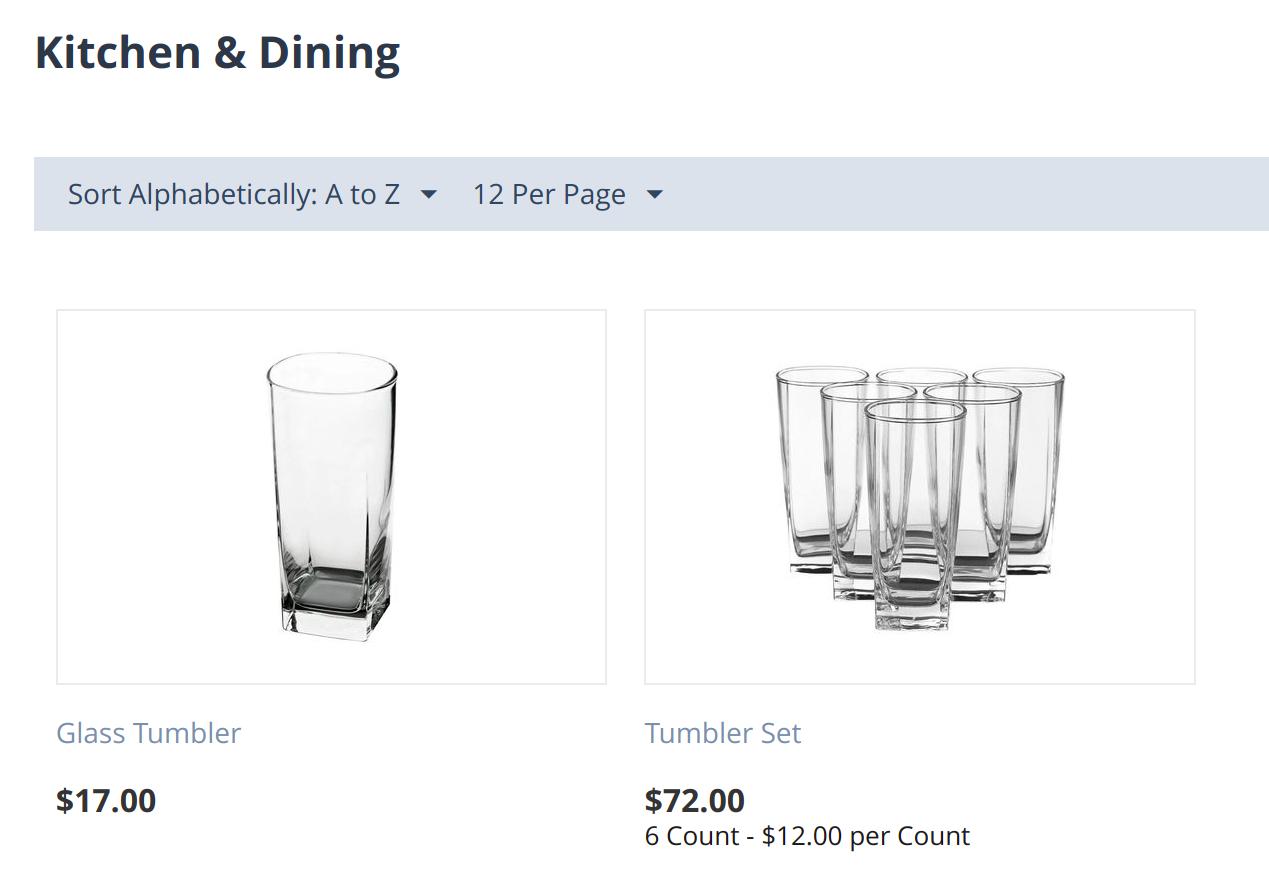Screen dimensions: 1269x887
Task: Select the word Dining in the heading
Action: tap(330, 52)
